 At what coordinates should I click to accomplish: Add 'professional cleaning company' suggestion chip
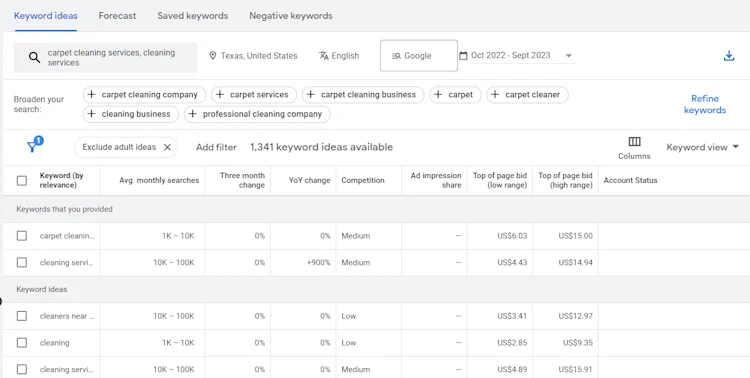[257, 114]
